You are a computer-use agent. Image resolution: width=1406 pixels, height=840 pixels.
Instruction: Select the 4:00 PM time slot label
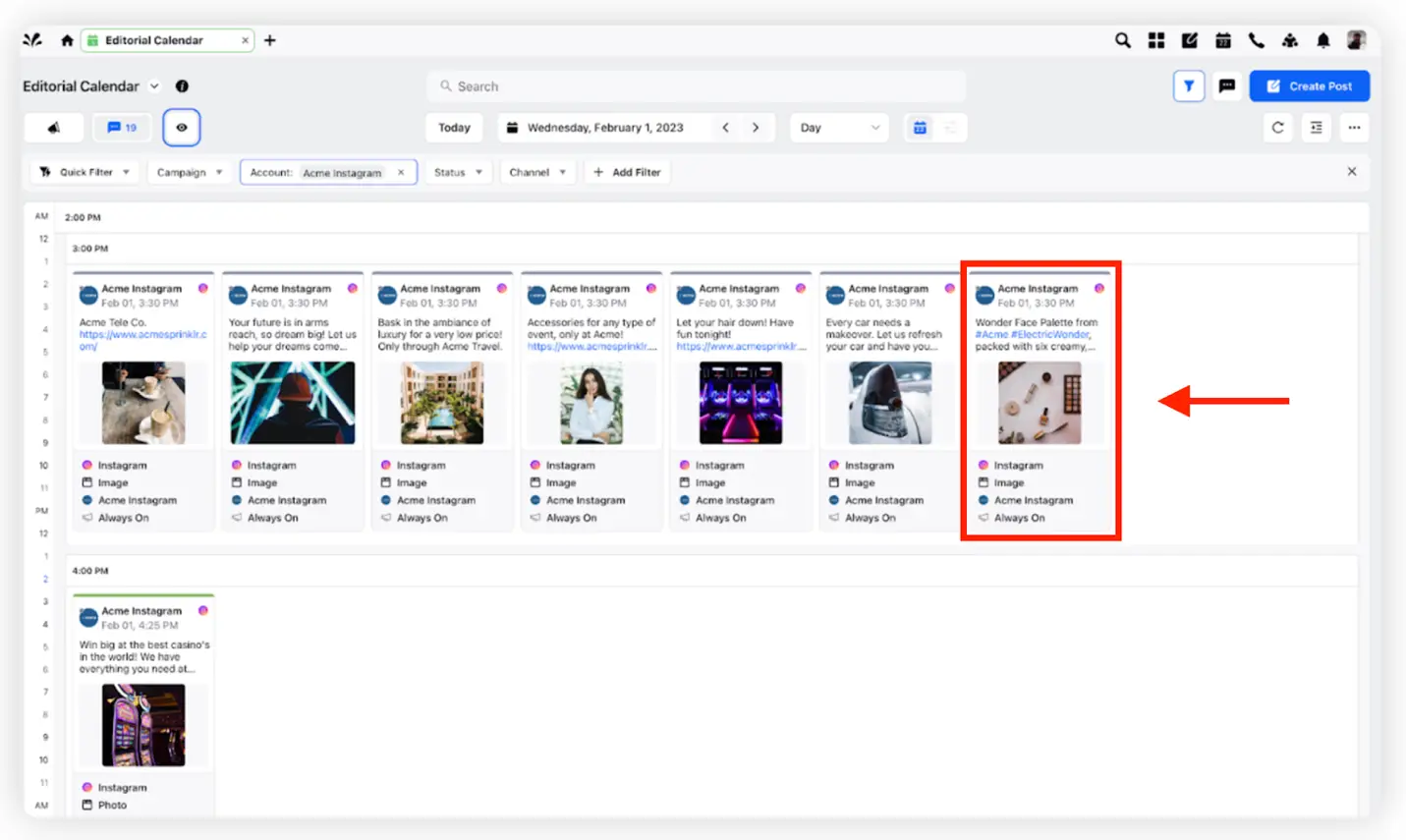click(x=90, y=571)
